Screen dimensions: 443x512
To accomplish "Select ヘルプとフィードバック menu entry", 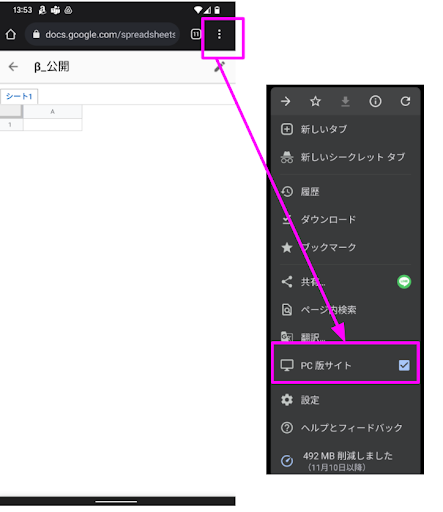I will pyautogui.click(x=345, y=428).
